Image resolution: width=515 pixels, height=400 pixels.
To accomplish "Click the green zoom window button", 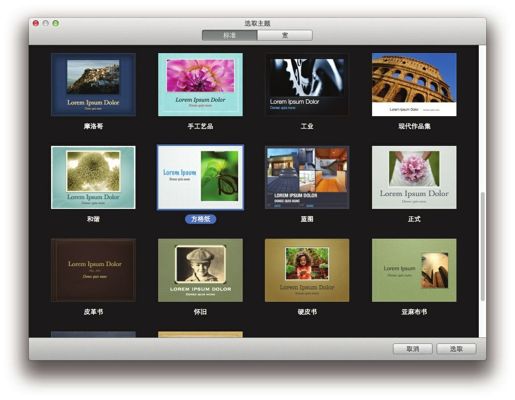I will point(56,23).
